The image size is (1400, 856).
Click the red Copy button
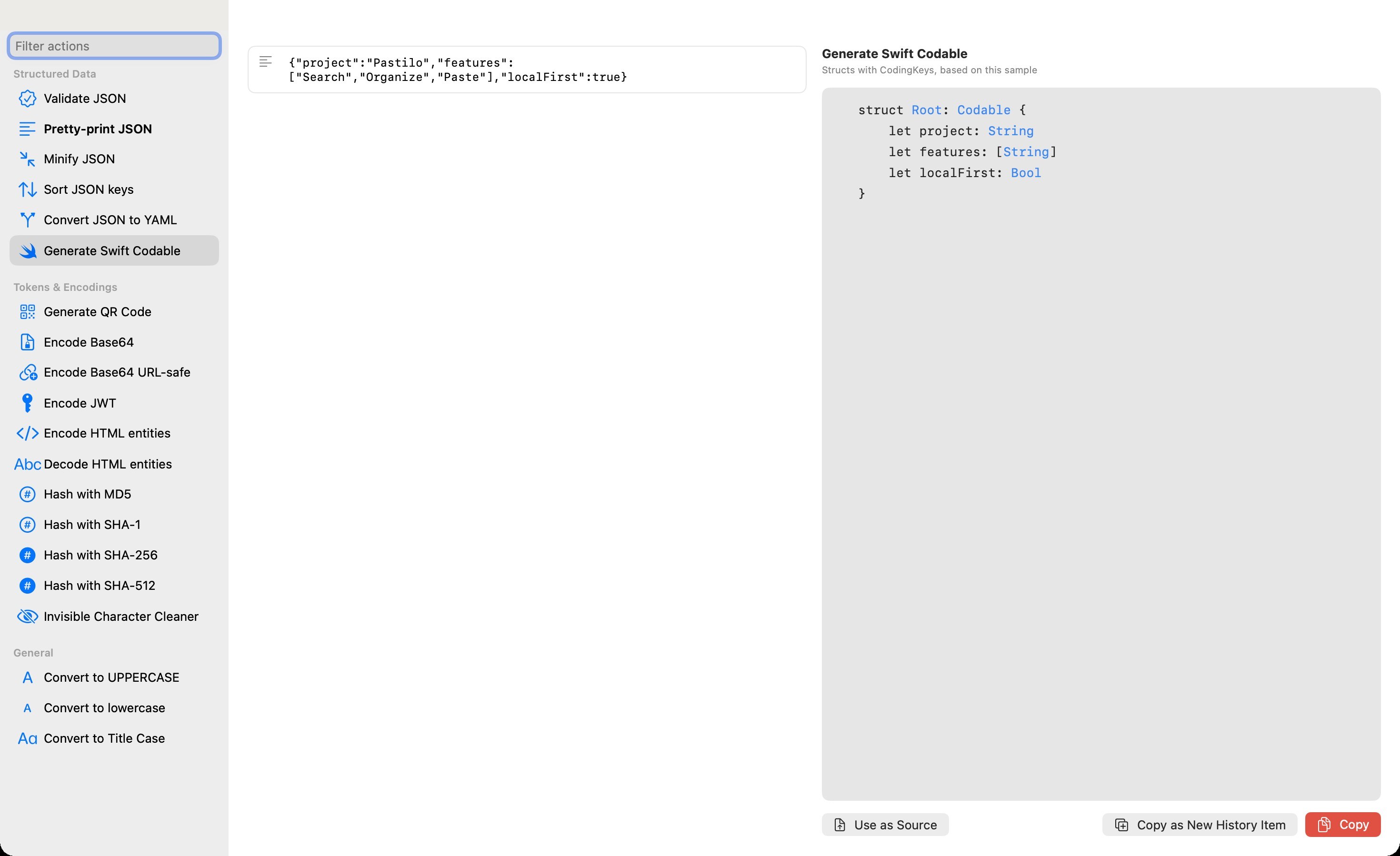[1343, 825]
